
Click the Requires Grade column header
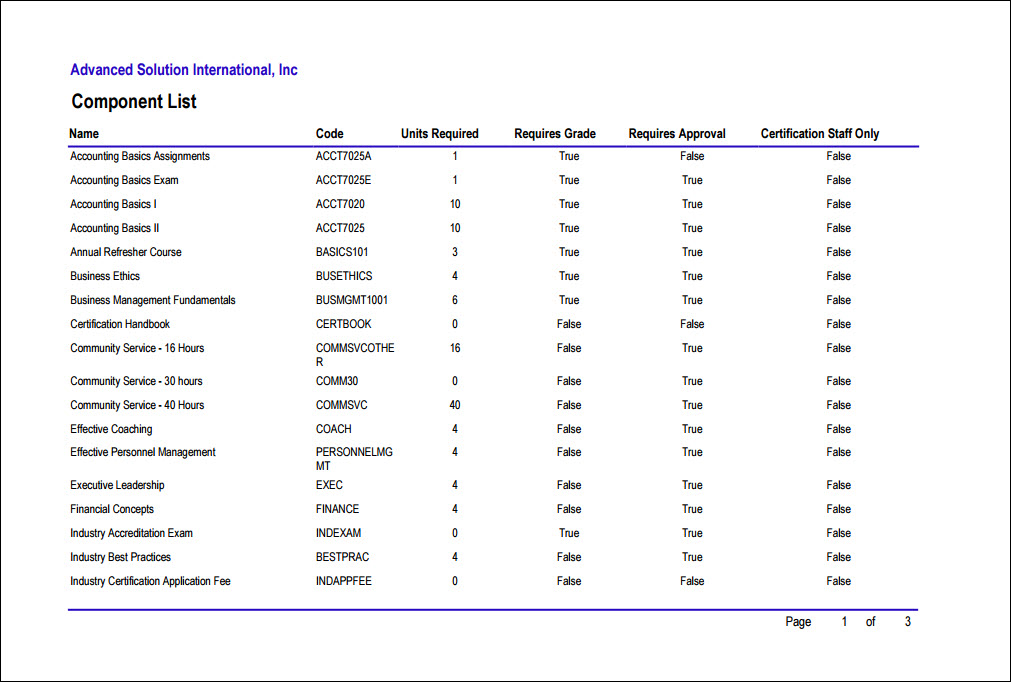tap(555, 133)
